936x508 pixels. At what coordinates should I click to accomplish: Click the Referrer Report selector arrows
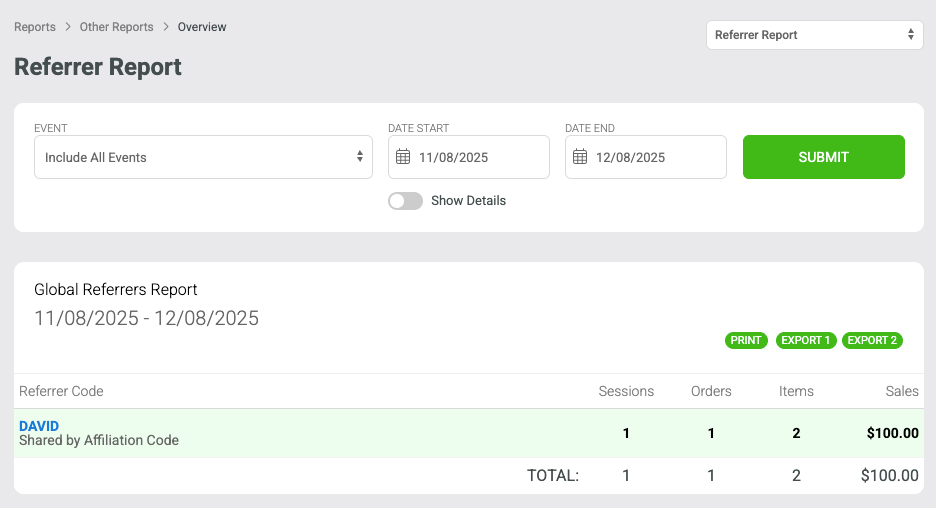tap(910, 35)
